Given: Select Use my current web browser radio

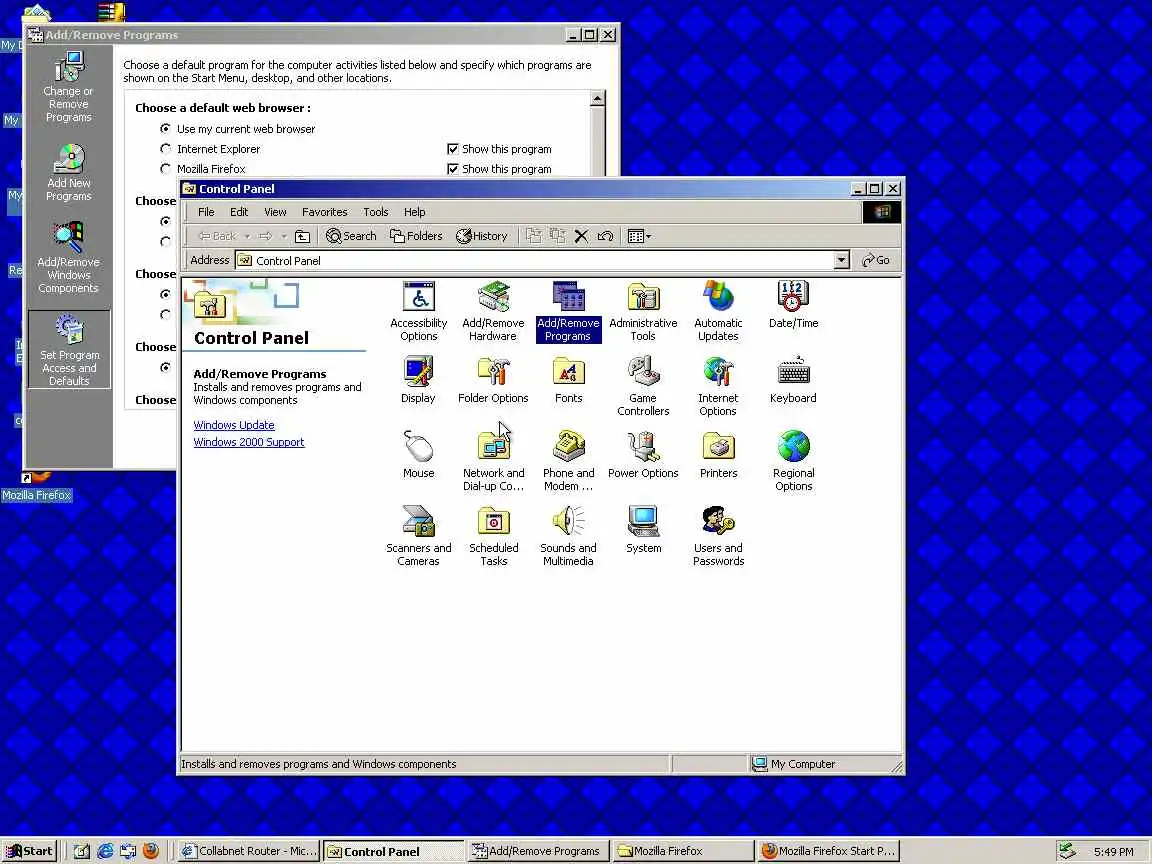Looking at the screenshot, I should 165,129.
